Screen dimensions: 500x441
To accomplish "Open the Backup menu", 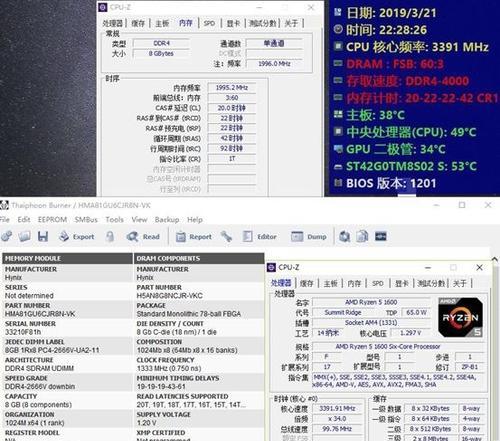I will 167,220.
